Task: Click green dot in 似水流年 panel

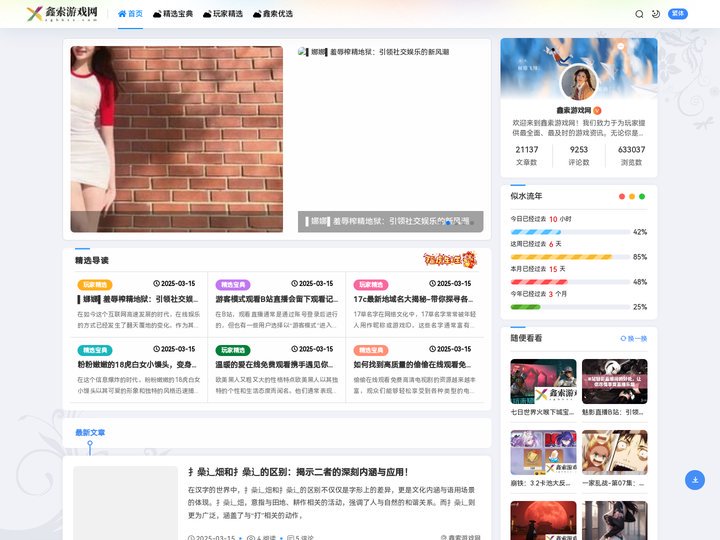Action: pos(642,197)
